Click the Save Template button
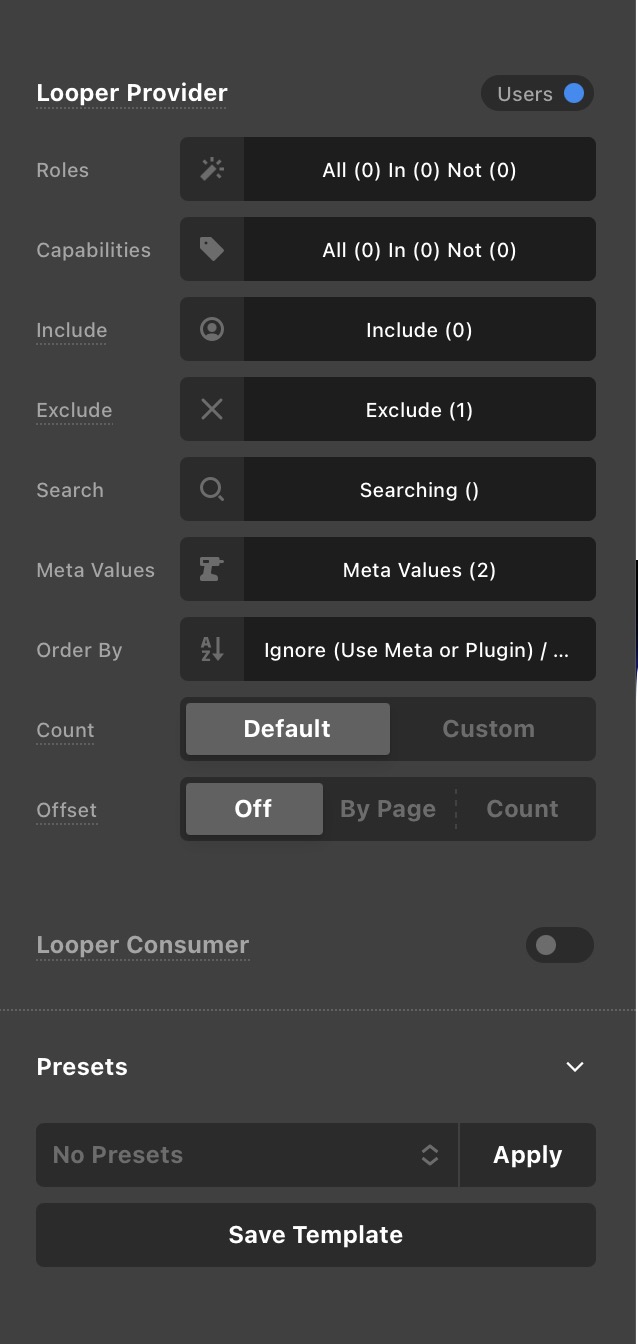638x1344 pixels. pyautogui.click(x=316, y=1235)
